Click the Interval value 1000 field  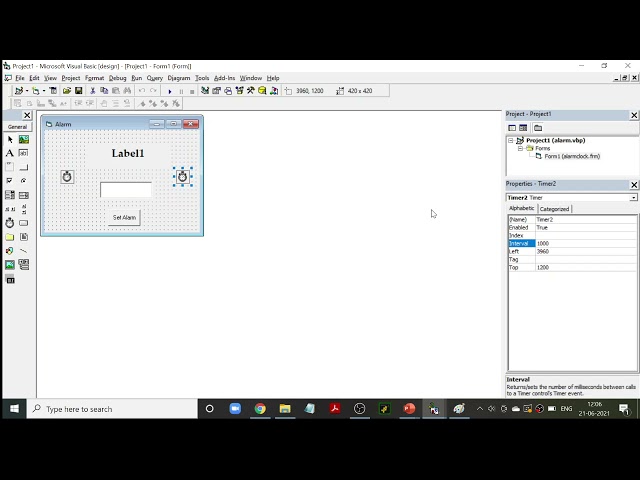[x=586, y=243]
